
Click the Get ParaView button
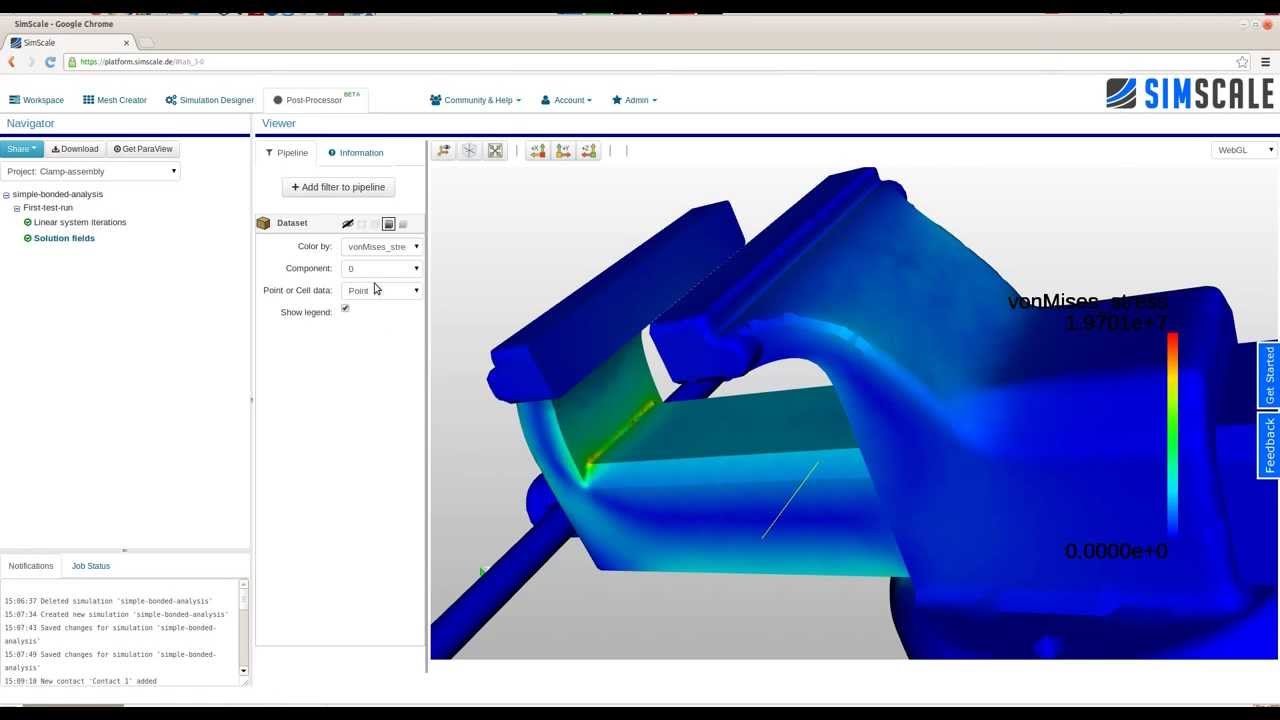pyautogui.click(x=143, y=149)
